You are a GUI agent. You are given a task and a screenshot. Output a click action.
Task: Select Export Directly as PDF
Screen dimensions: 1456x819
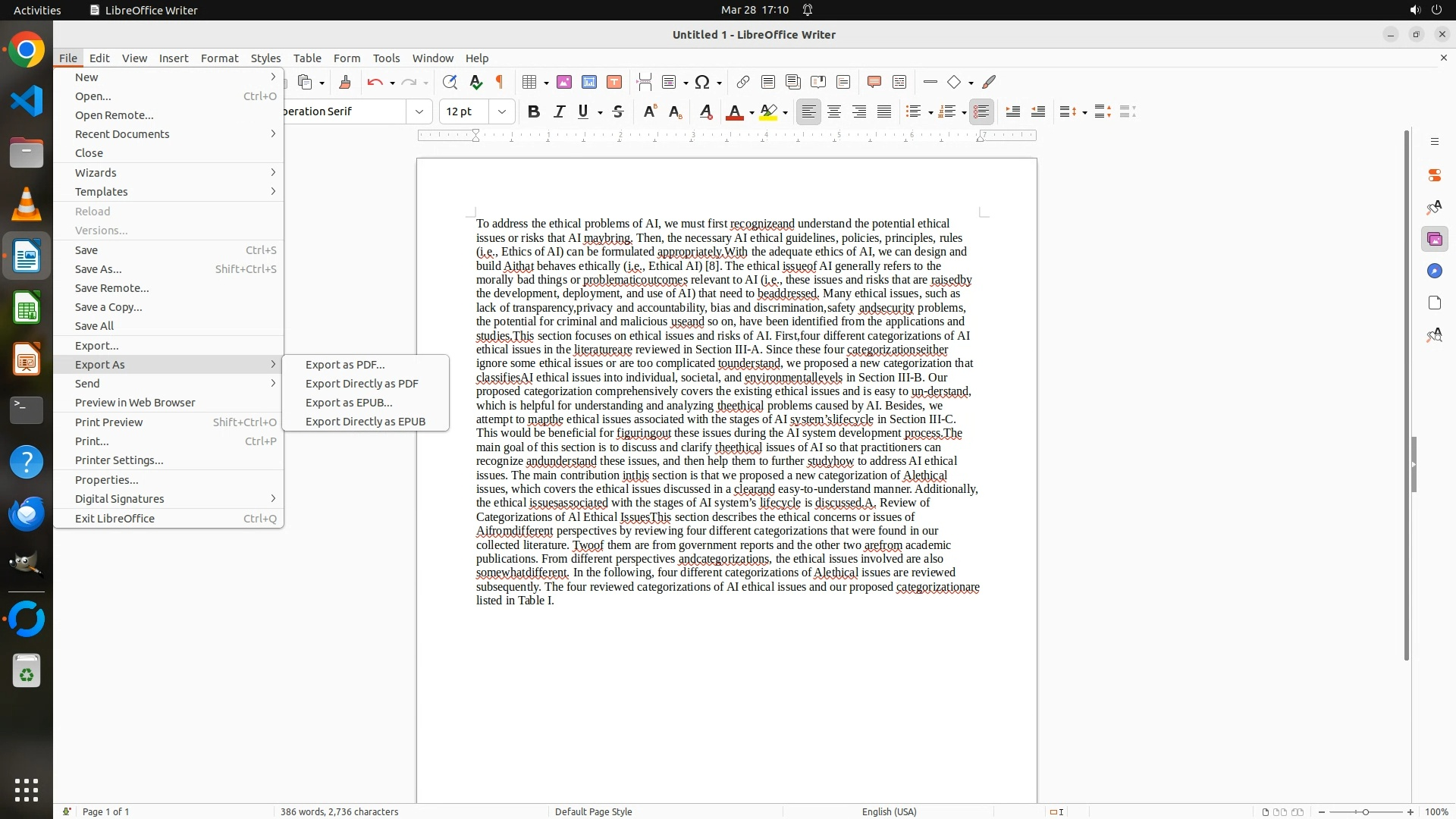(x=362, y=383)
